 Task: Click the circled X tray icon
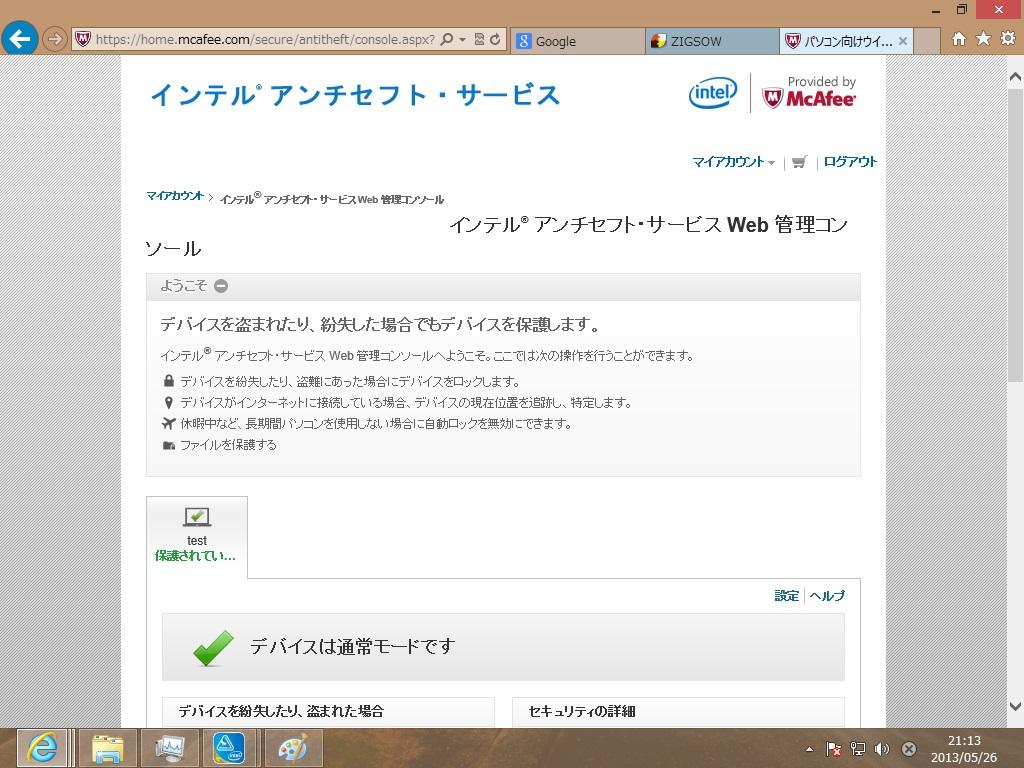pos(908,749)
